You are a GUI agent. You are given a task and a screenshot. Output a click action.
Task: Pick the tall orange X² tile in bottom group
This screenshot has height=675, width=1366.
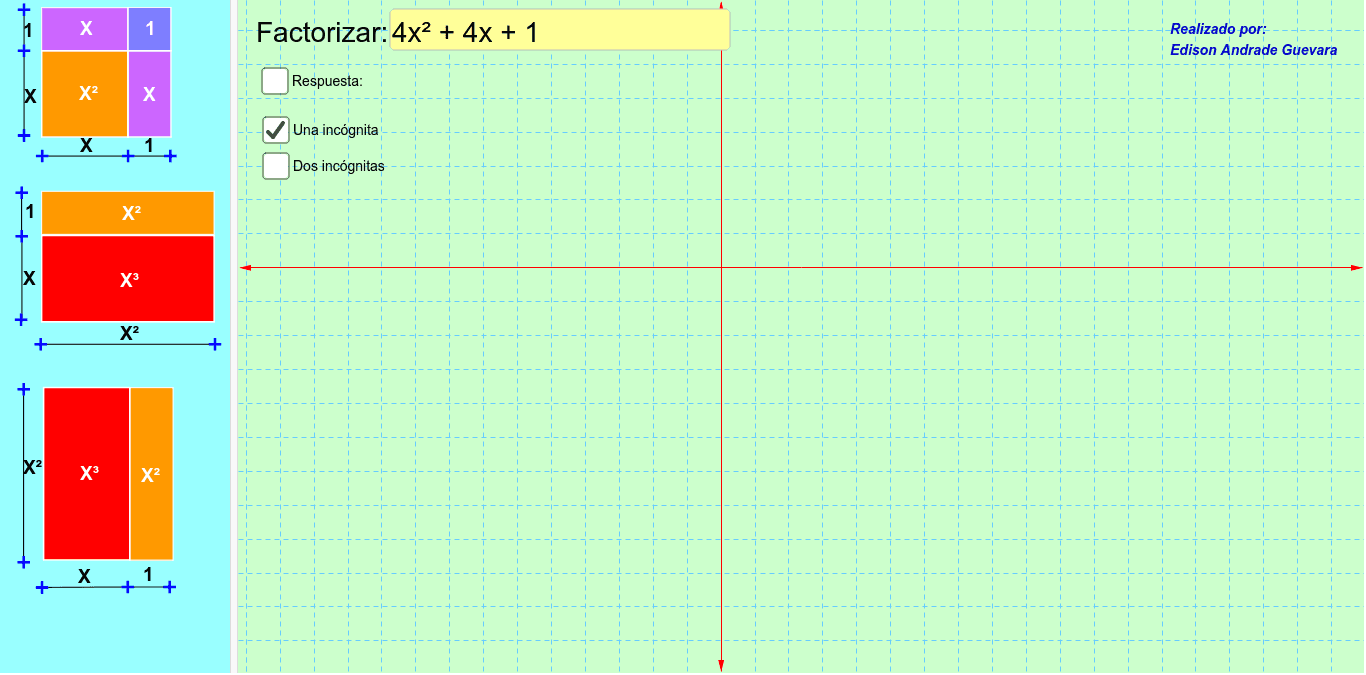152,474
